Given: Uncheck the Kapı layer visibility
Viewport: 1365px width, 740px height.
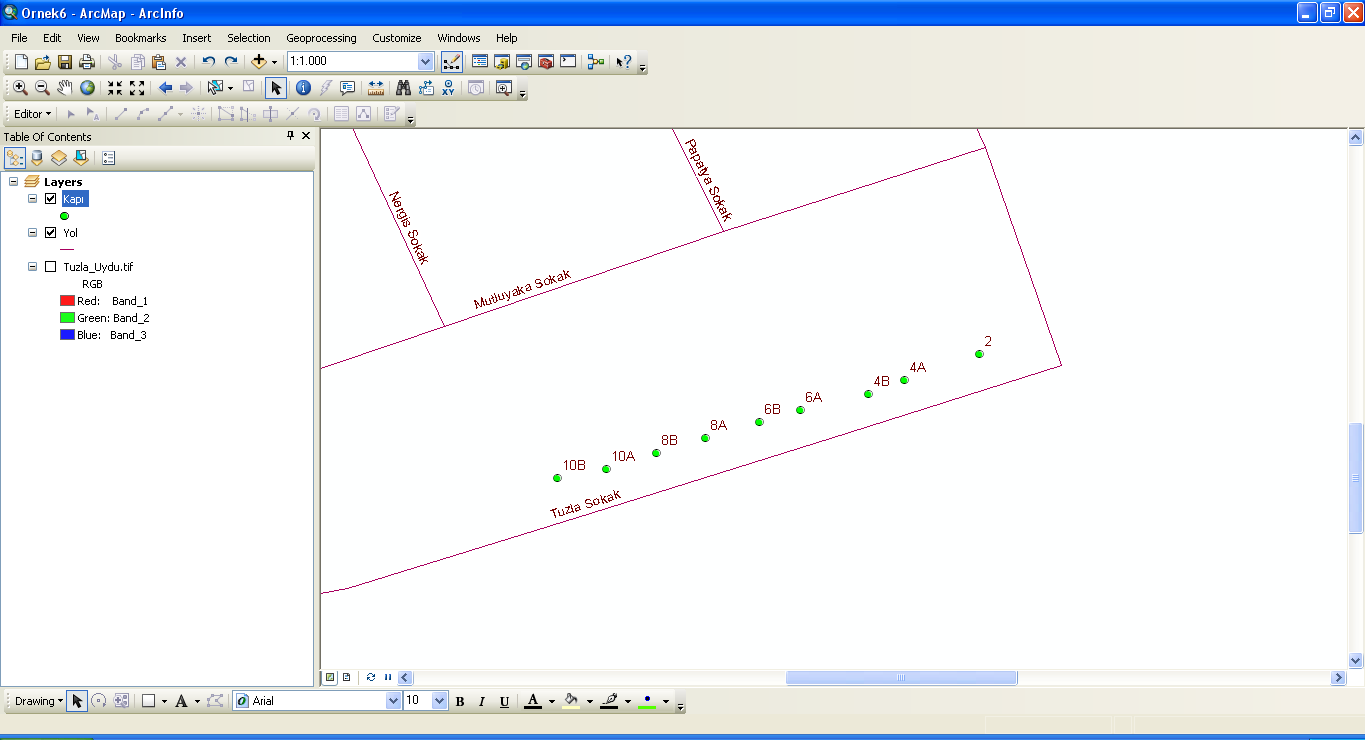Looking at the screenshot, I should pos(51,199).
